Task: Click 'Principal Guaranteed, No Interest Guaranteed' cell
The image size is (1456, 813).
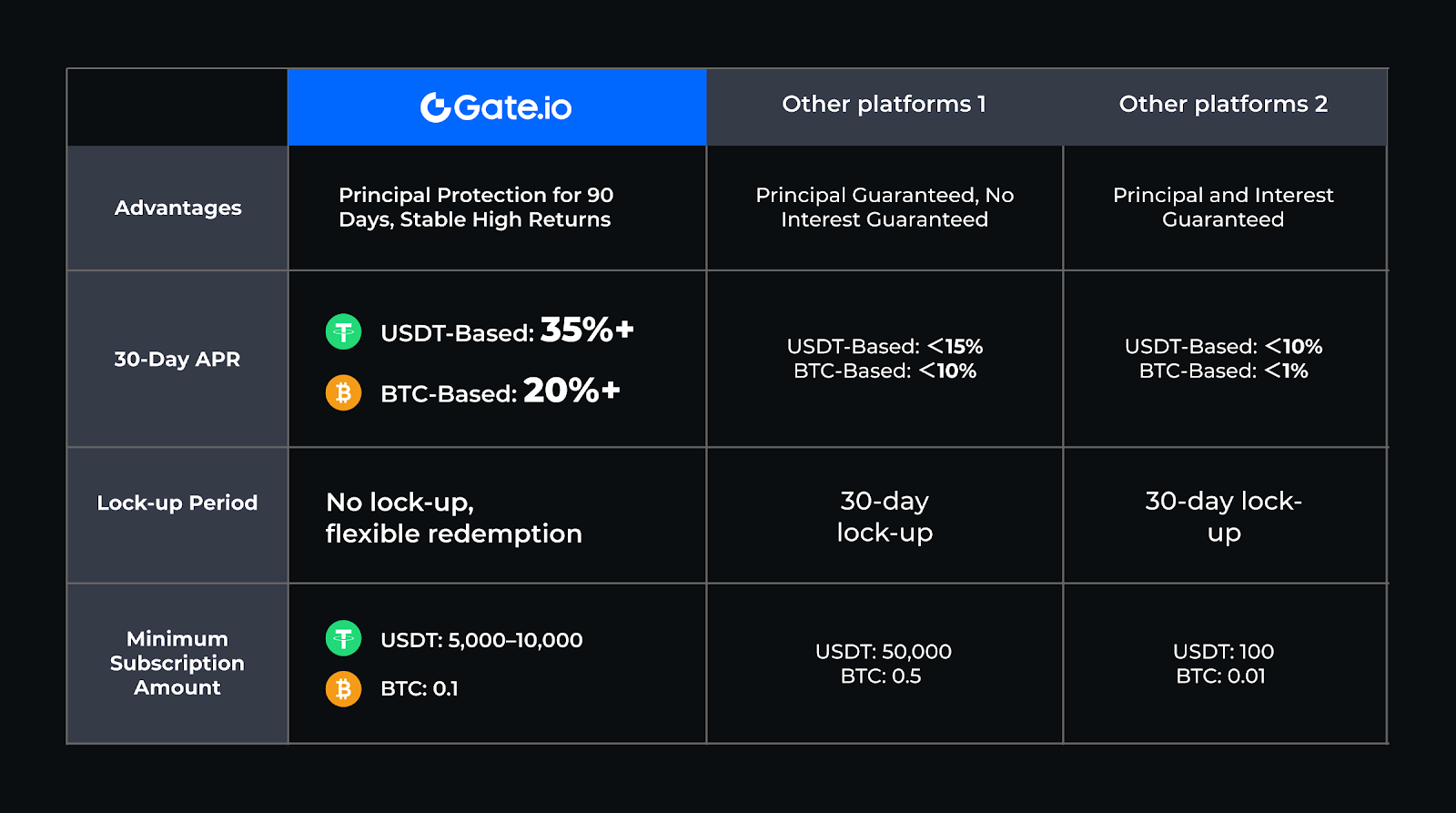Action: tap(885, 207)
